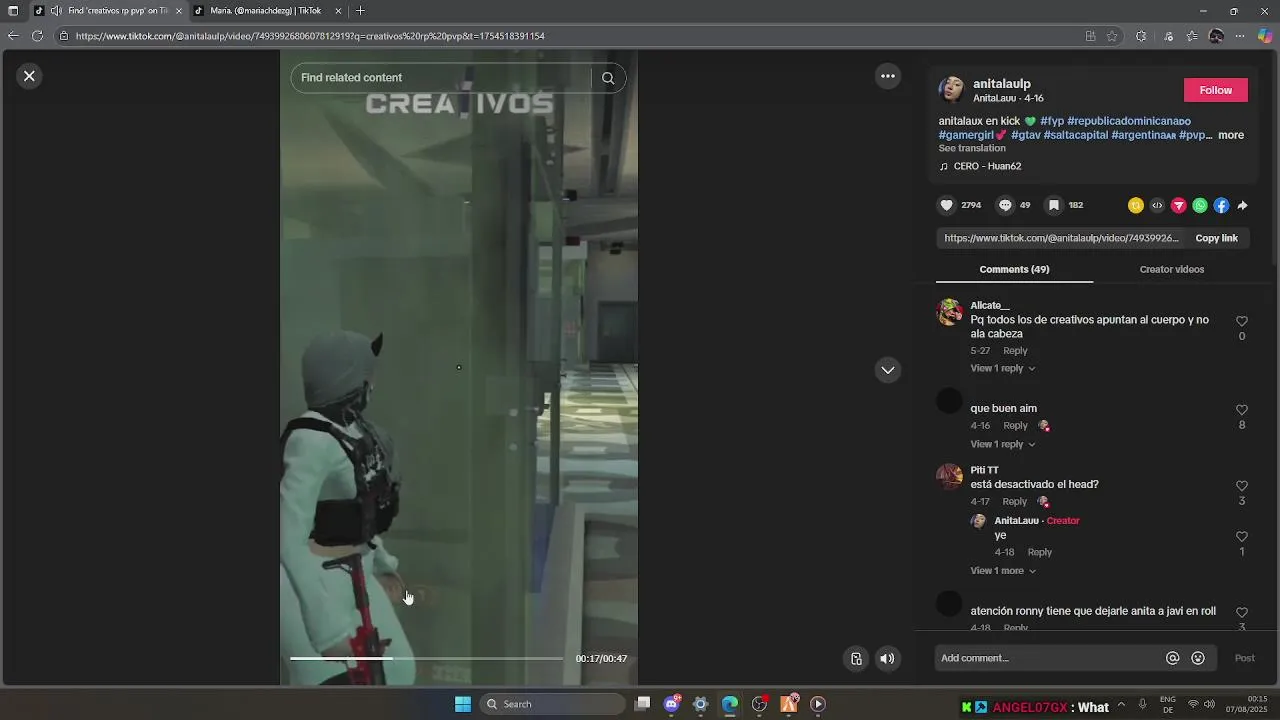Image resolution: width=1280 pixels, height=720 pixels.
Task: Click See translation under the caption
Action: pyautogui.click(x=972, y=148)
